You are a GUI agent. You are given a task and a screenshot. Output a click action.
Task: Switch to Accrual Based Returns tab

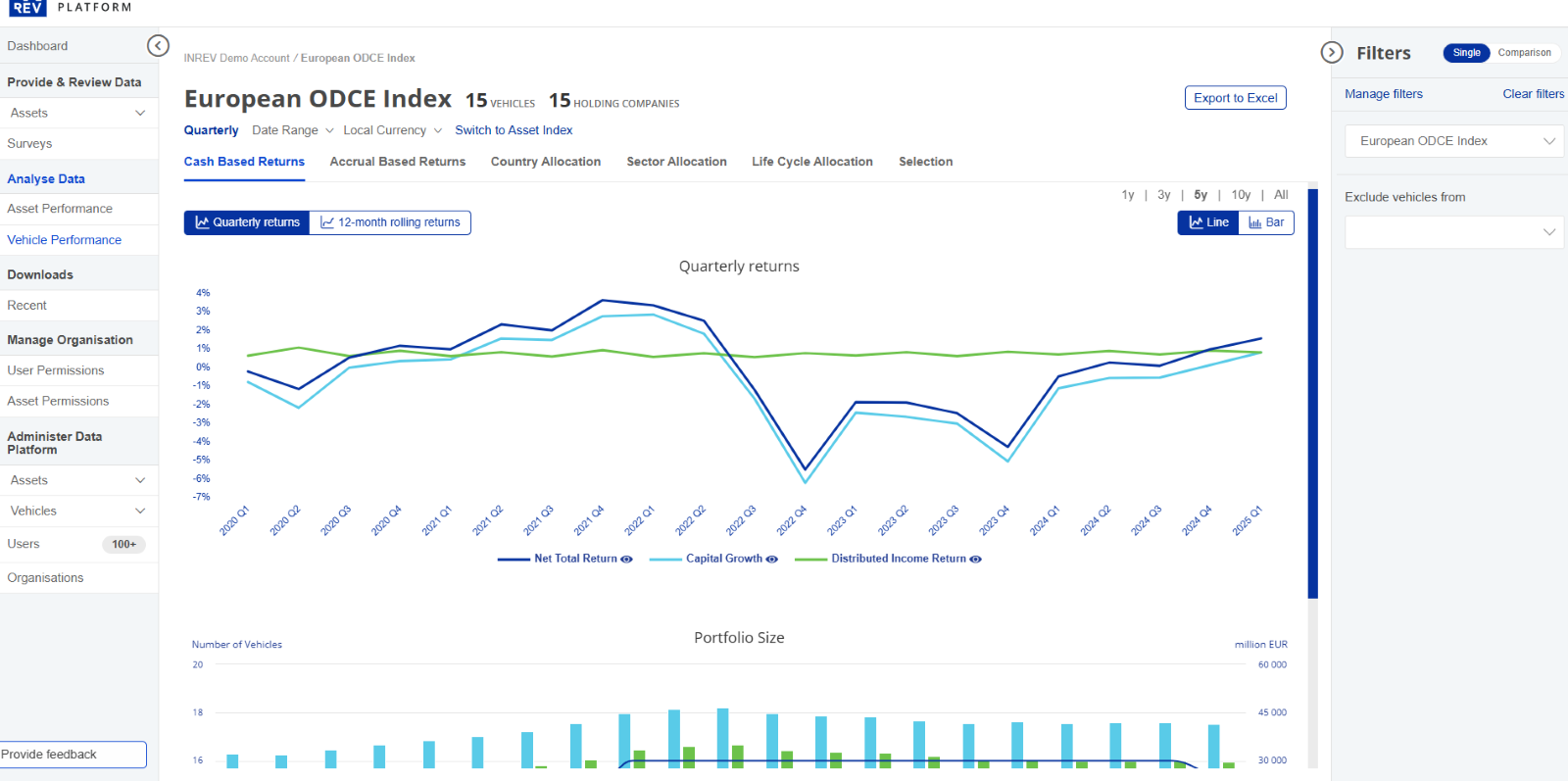click(397, 162)
